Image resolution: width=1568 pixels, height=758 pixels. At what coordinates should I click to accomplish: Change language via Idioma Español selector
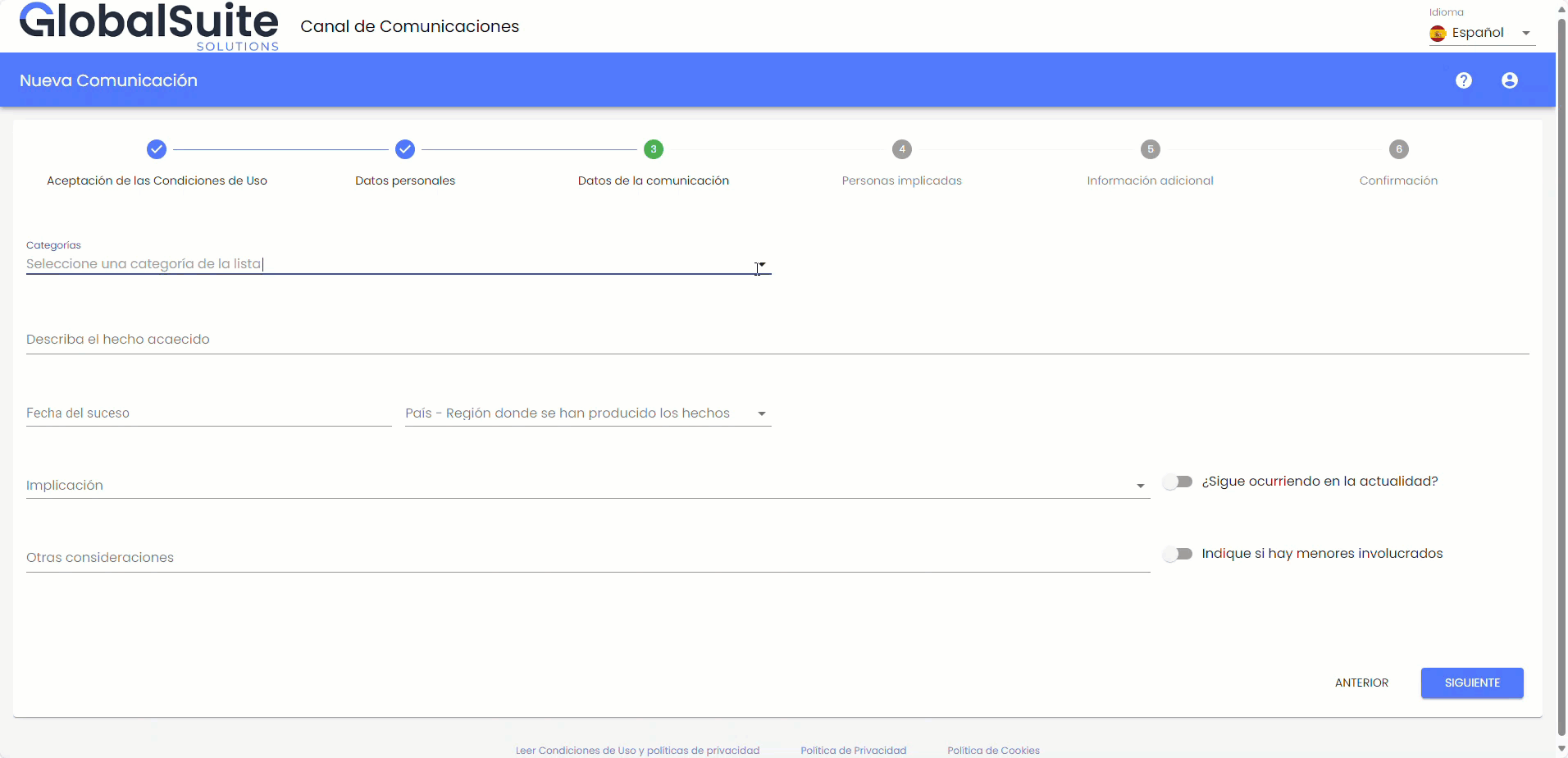coord(1481,33)
